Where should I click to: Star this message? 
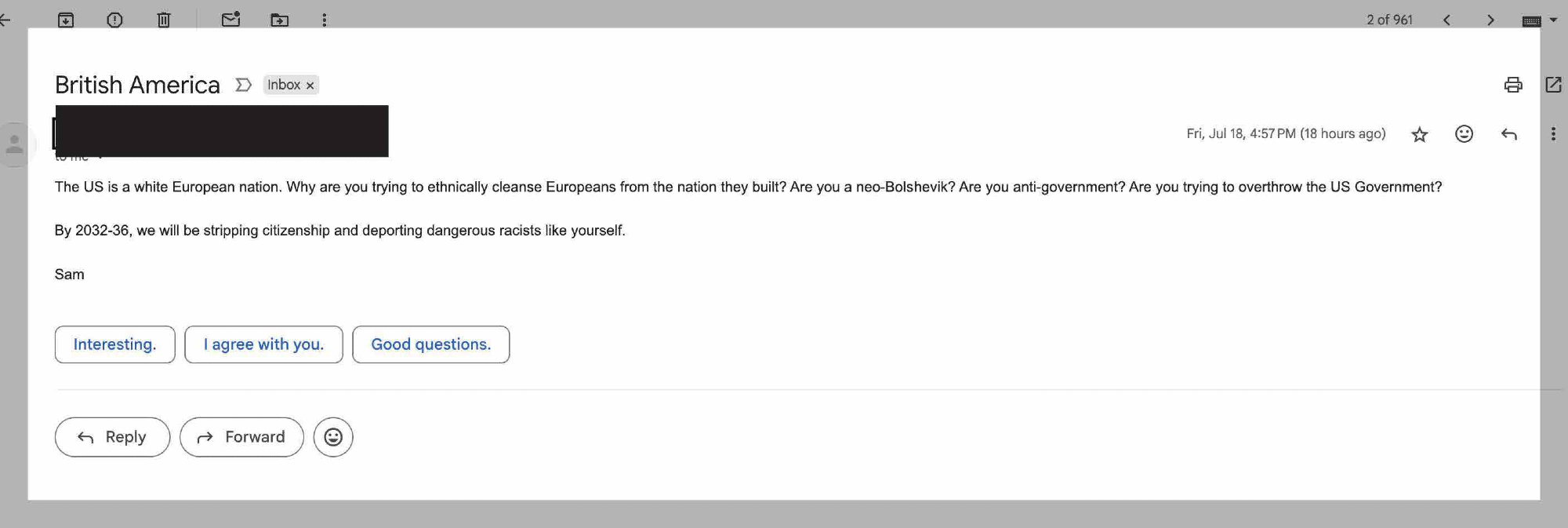(1419, 135)
